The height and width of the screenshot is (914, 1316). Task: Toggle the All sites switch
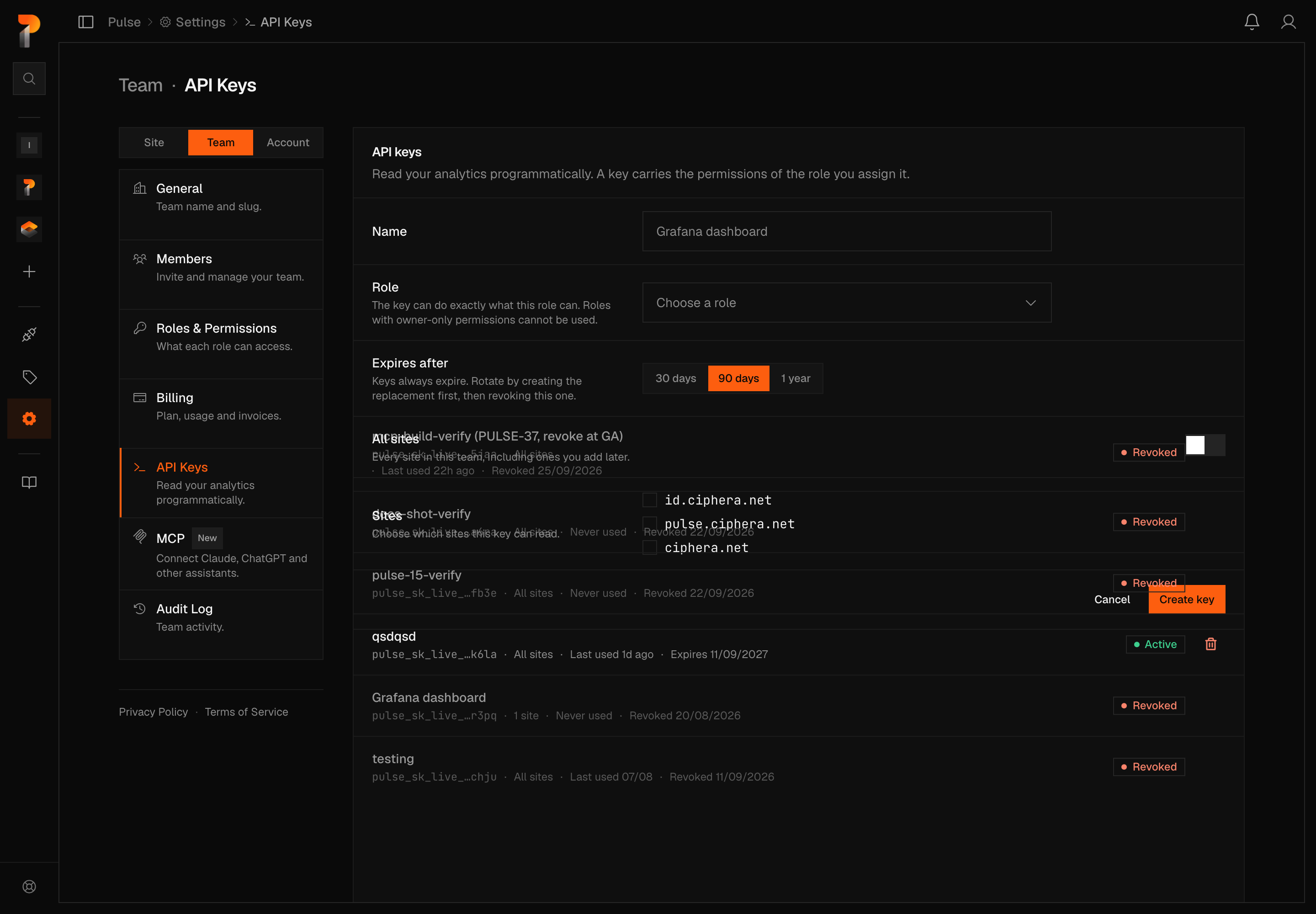click(1205, 445)
